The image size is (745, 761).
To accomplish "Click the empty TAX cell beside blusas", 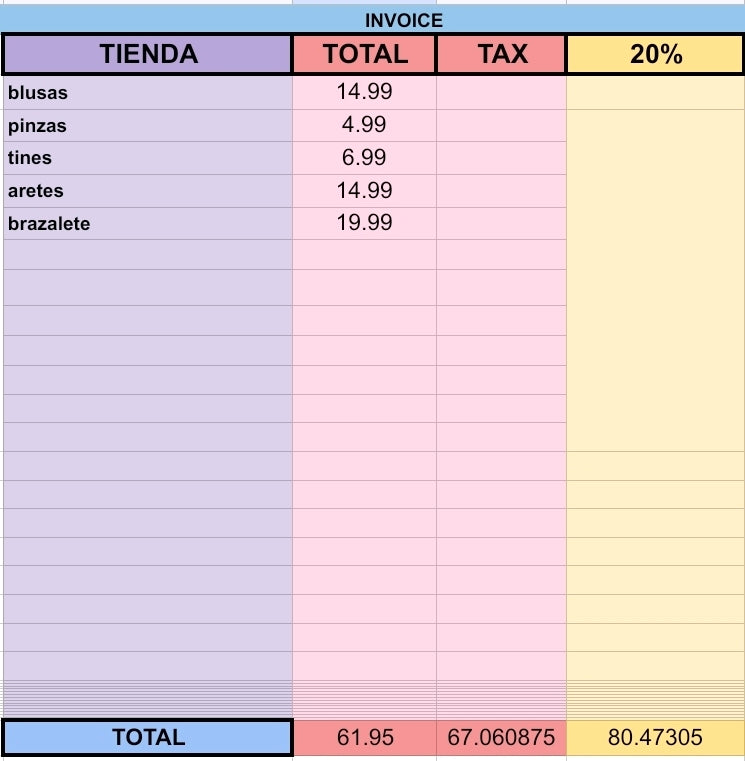I will click(501, 92).
